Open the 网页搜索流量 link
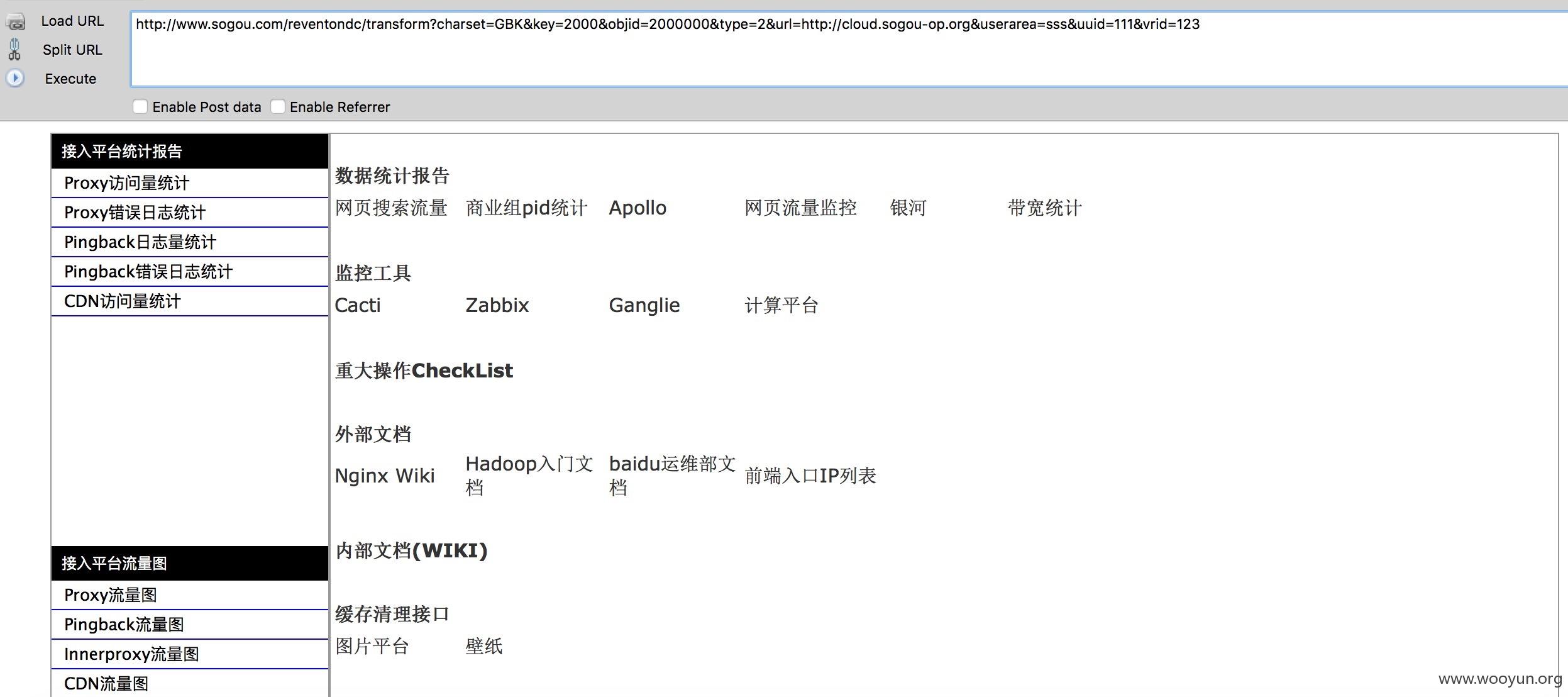Viewport: 1568px width, 697px height. point(391,208)
